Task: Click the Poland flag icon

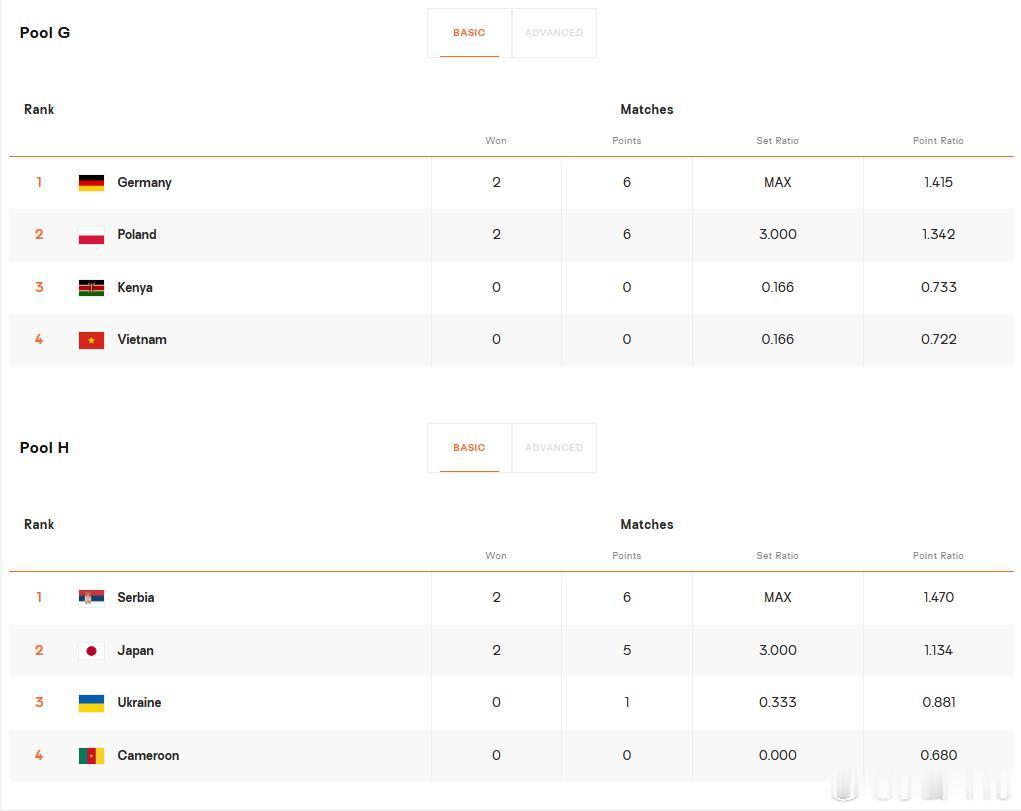Action: coord(91,235)
